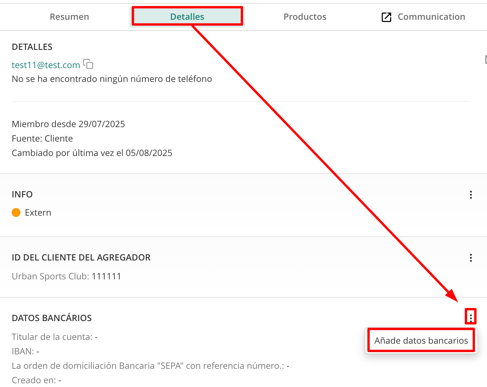Choose Añade datos bancarios from the menu
The image size is (487, 387).
[x=421, y=340]
